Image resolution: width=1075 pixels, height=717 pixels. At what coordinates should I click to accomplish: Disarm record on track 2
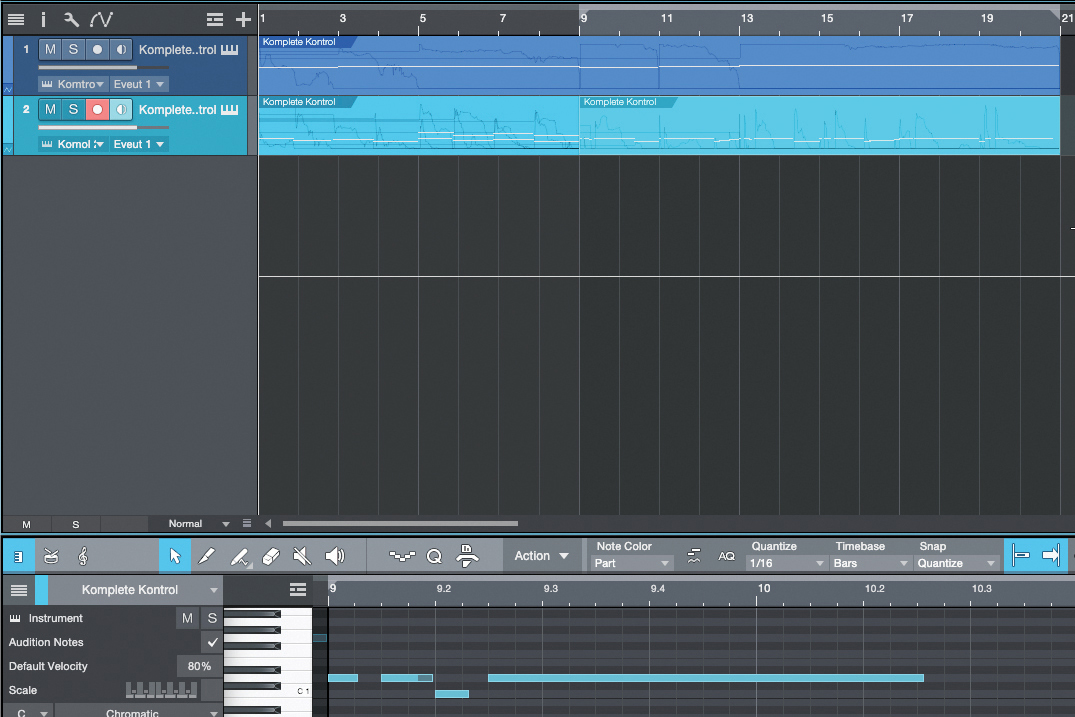coord(97,110)
